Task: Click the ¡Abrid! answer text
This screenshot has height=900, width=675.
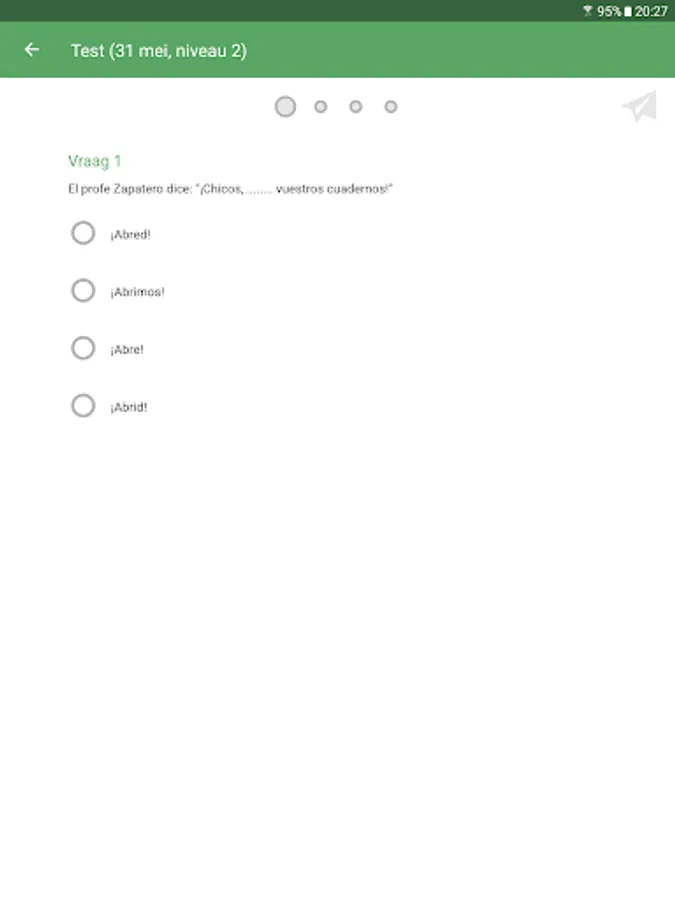Action: tap(129, 407)
